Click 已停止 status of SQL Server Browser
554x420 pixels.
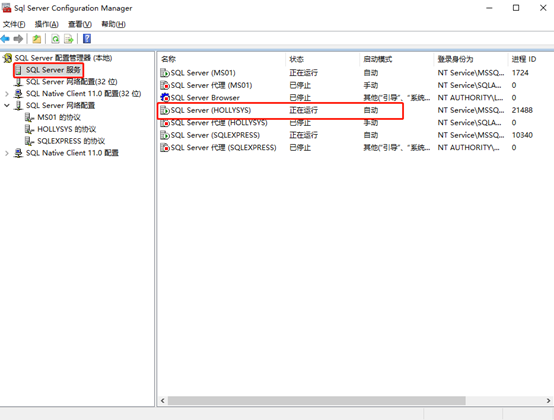click(300, 97)
